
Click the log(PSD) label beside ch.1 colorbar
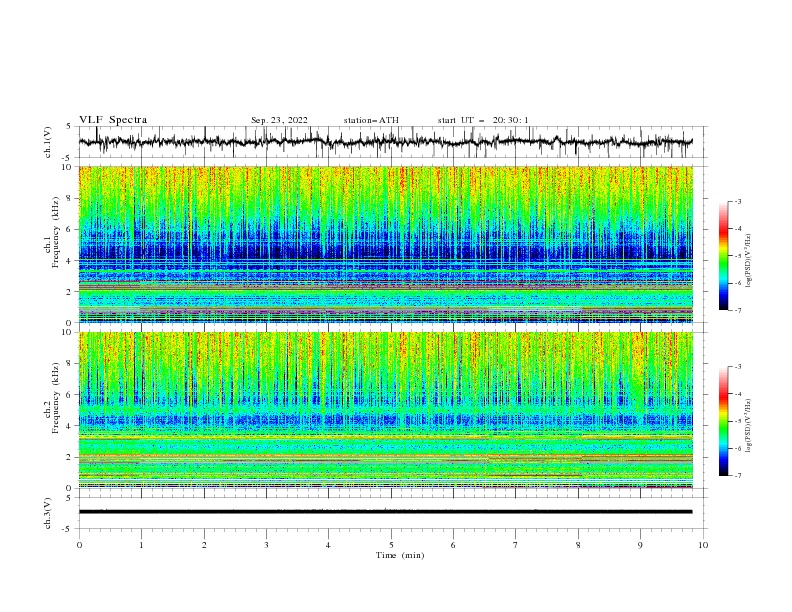[x=749, y=261]
